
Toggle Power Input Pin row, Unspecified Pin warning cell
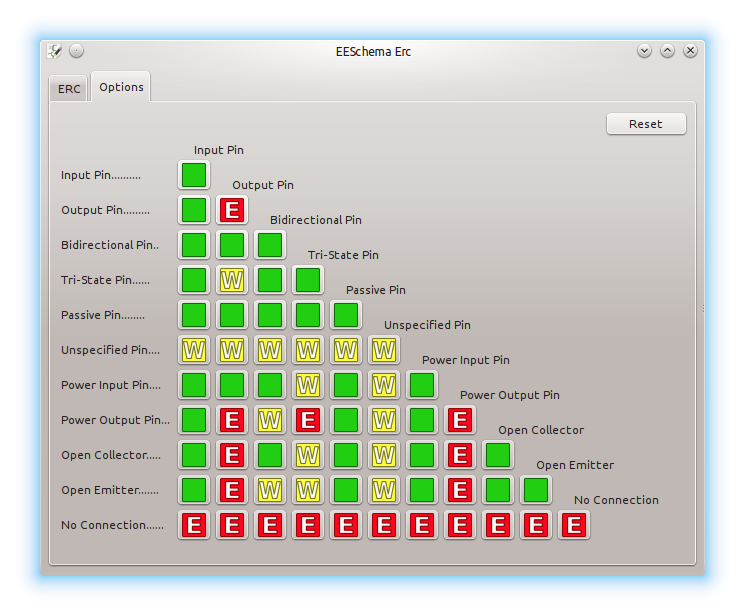click(384, 385)
